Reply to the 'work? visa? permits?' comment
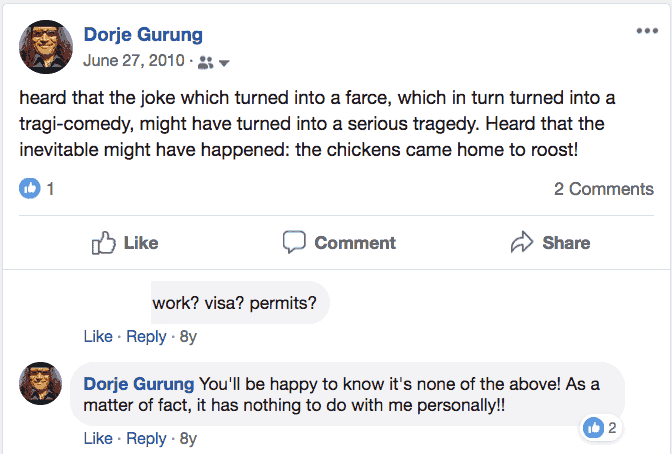Screen dimensions: 672x454 point(146,336)
